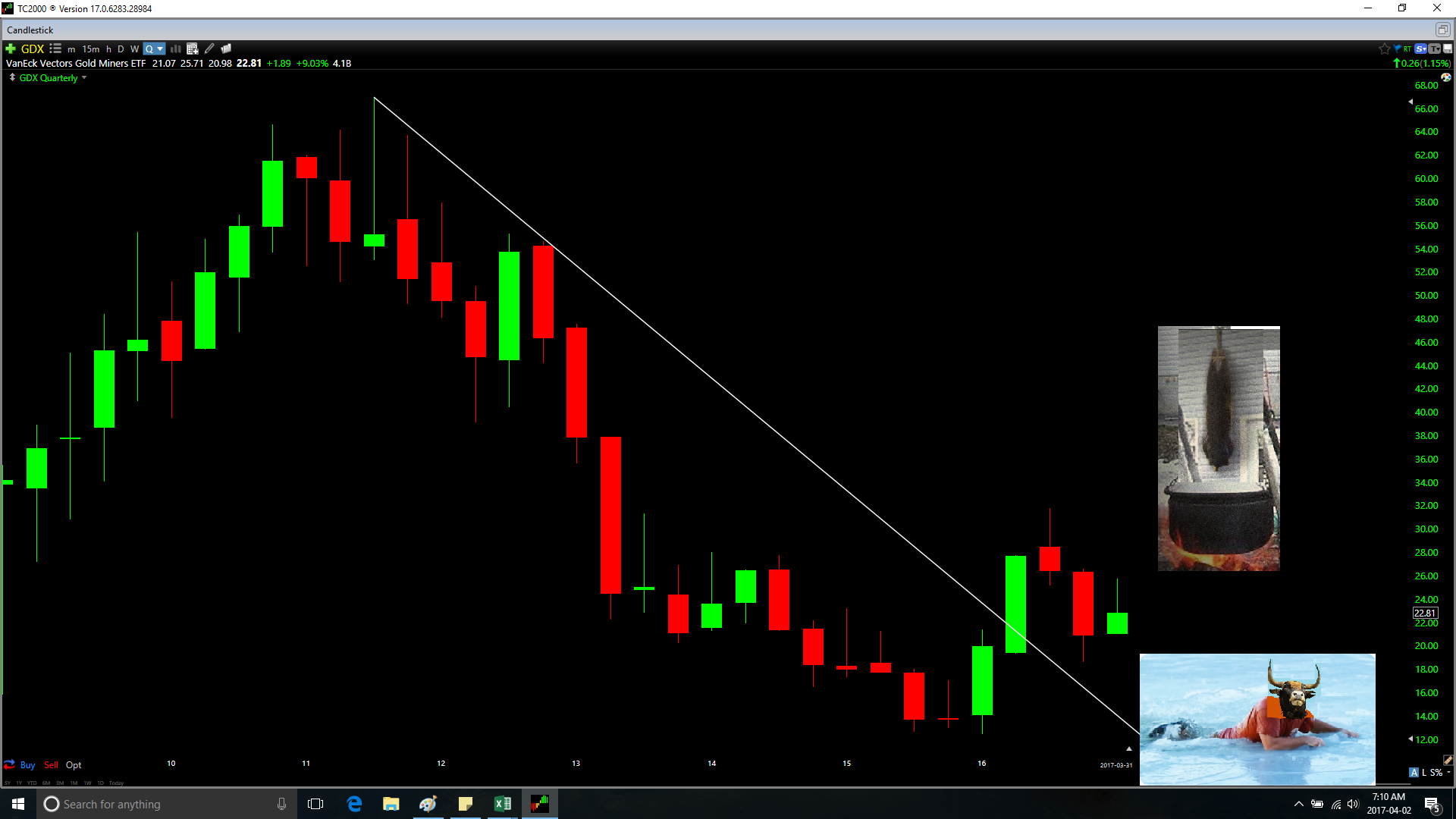The height and width of the screenshot is (819, 1456).
Task: Open Excel from the taskbar
Action: point(502,804)
